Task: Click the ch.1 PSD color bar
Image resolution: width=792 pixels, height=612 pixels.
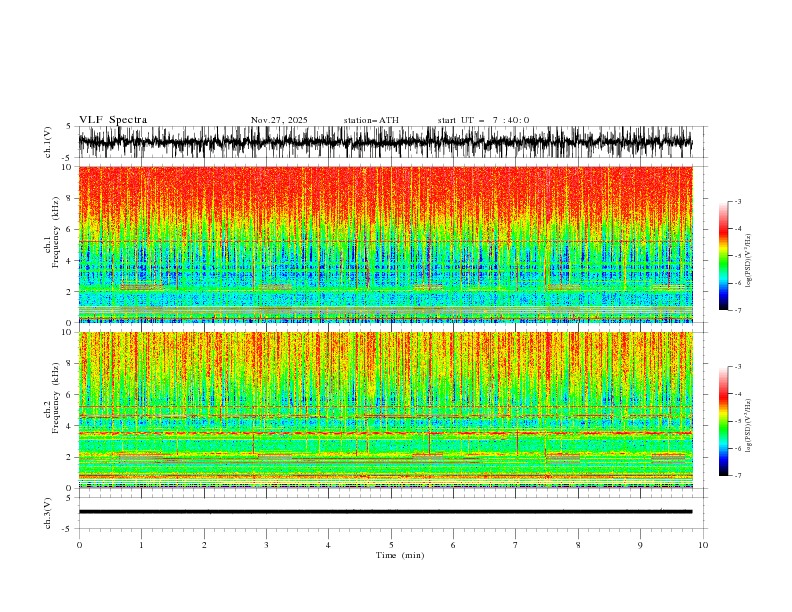Action: pyautogui.click(x=723, y=256)
